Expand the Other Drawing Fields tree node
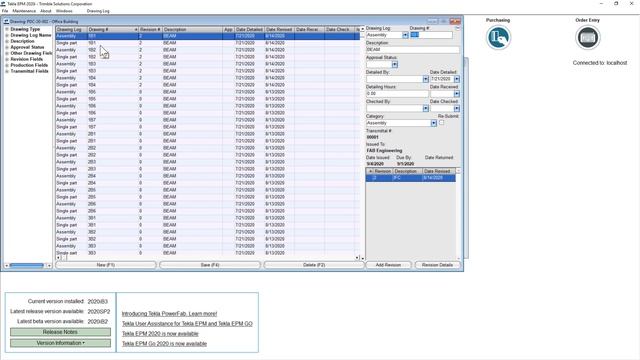This screenshot has height=360, width=640. 7,53
